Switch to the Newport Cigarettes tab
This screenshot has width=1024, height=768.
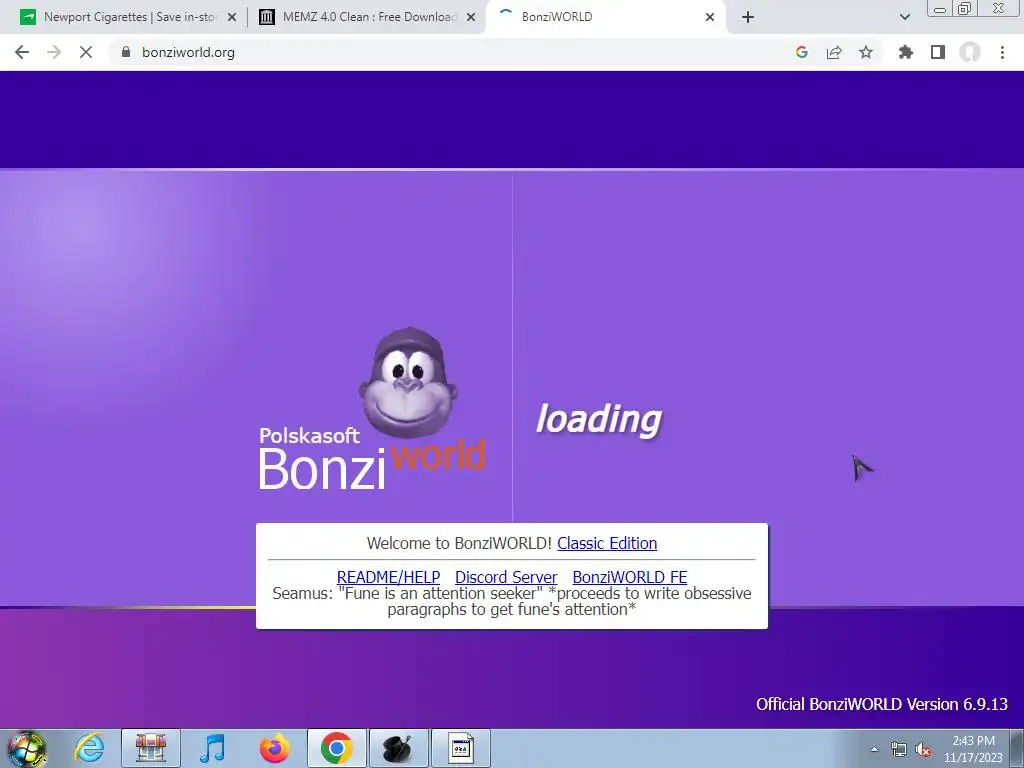point(127,17)
